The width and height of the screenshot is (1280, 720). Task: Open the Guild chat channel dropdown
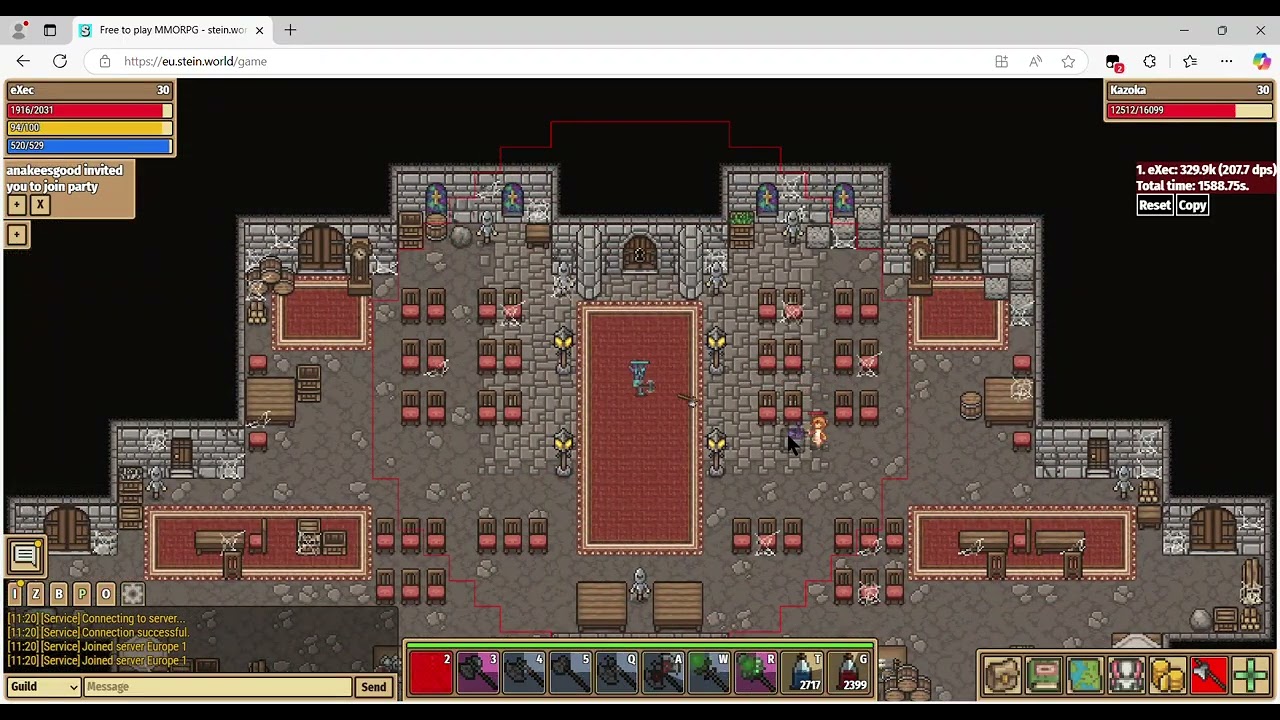[44, 687]
